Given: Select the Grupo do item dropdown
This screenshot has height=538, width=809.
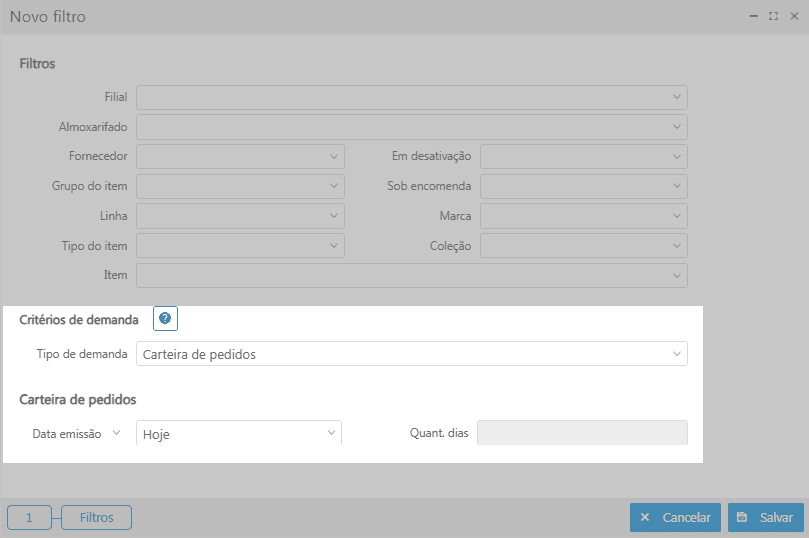Looking at the screenshot, I should tap(240, 186).
